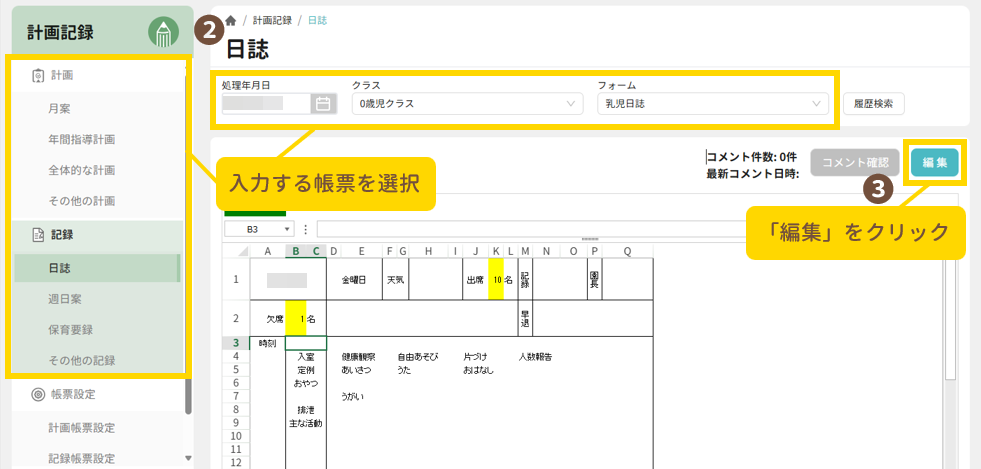Open the フォーム dropdown list
Viewport: 981px width, 469px height.
click(712, 103)
